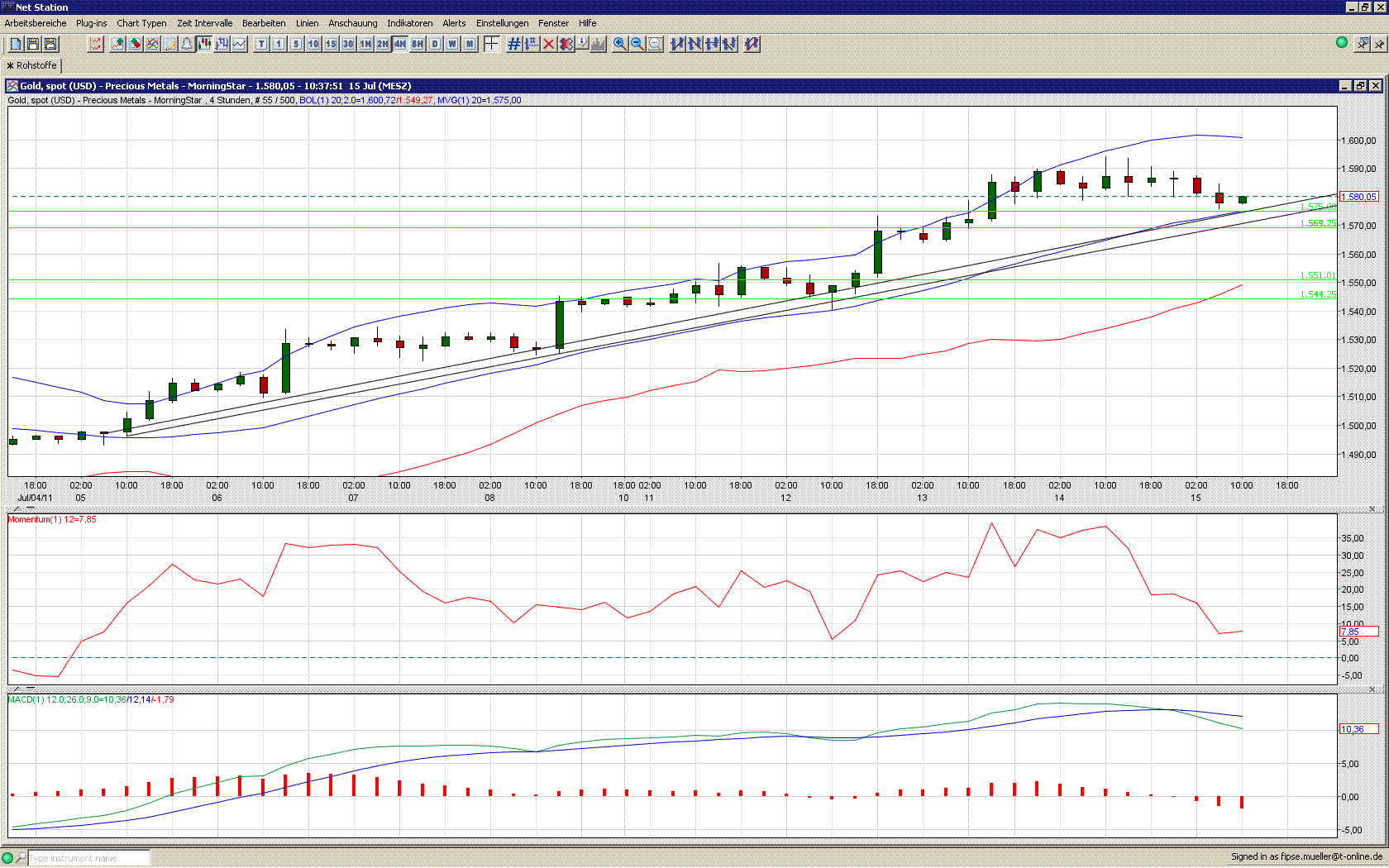Click the notepad with pencil icon
This screenshot has width=1389, height=868.
(x=170, y=44)
